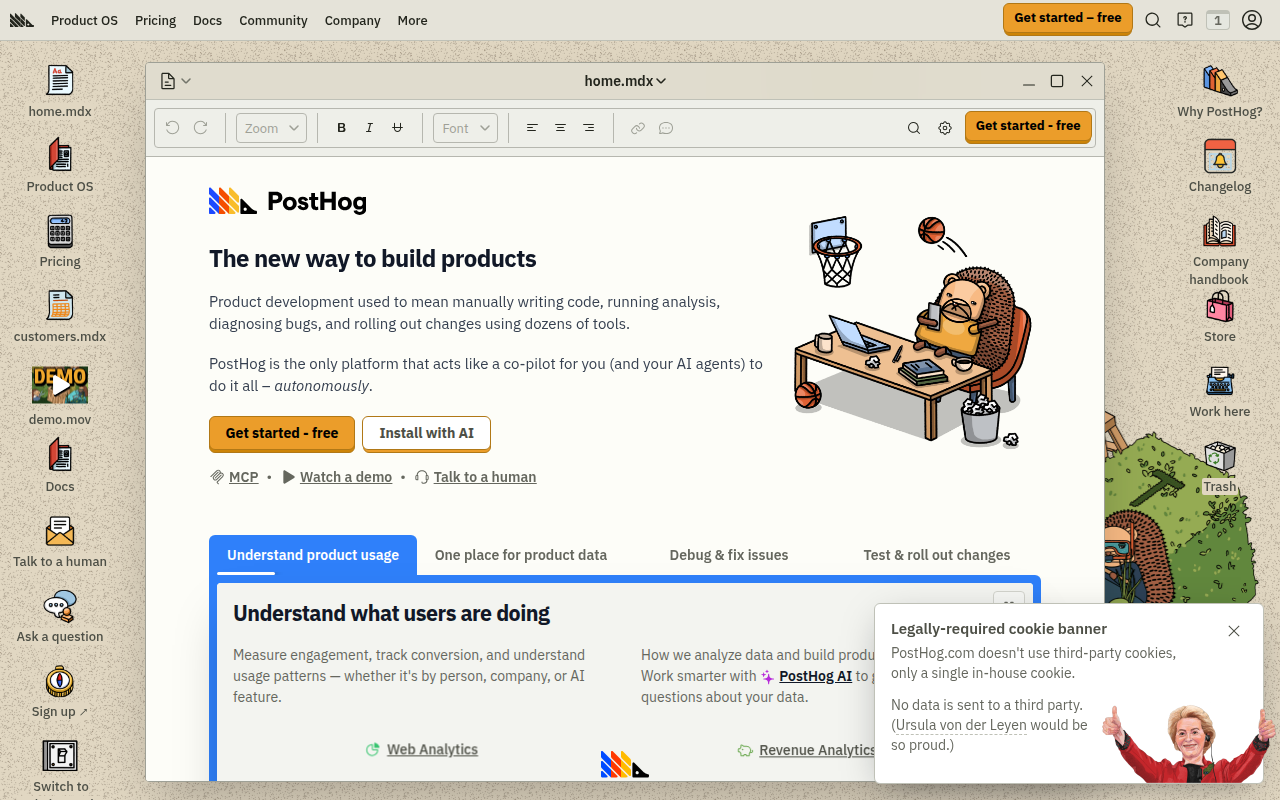The height and width of the screenshot is (800, 1280).
Task: Click the Ursula von der Leyen link
Action: click(x=961, y=725)
